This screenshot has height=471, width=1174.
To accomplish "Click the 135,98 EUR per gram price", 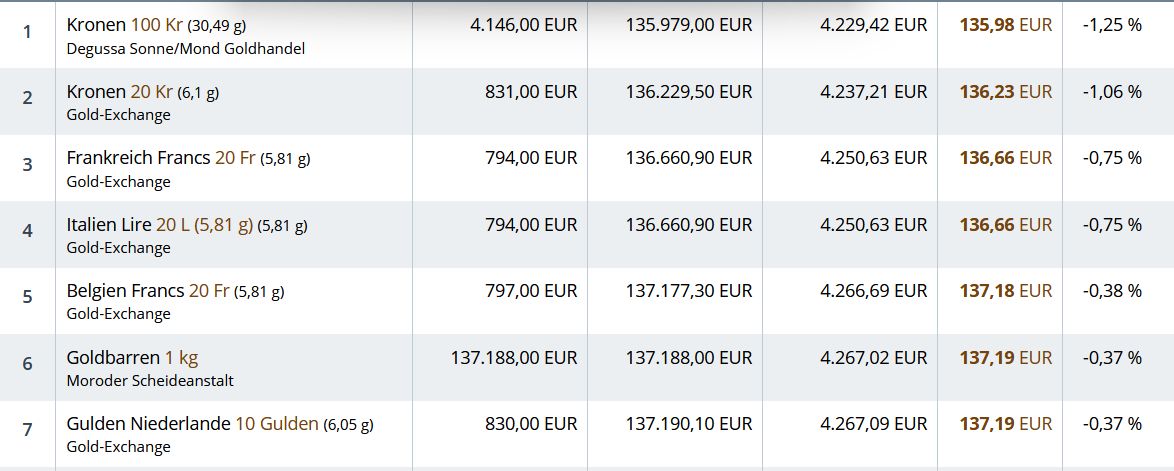I will [x=1006, y=25].
